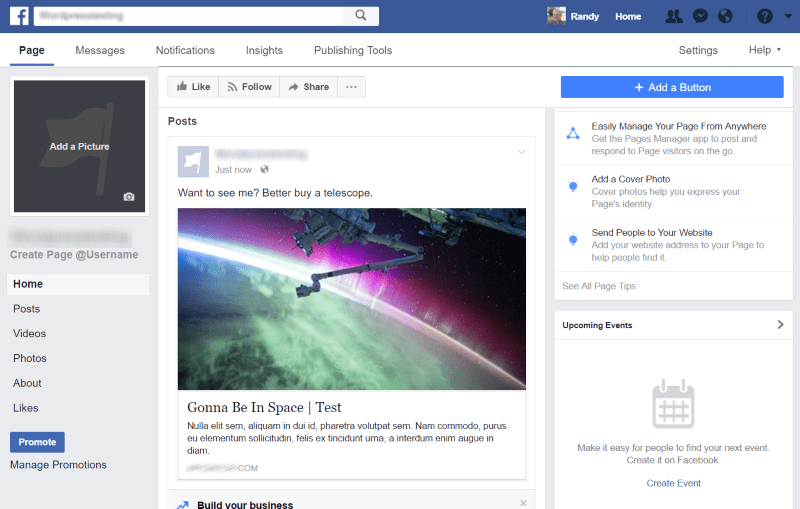Click the Add a Button button

(671, 87)
